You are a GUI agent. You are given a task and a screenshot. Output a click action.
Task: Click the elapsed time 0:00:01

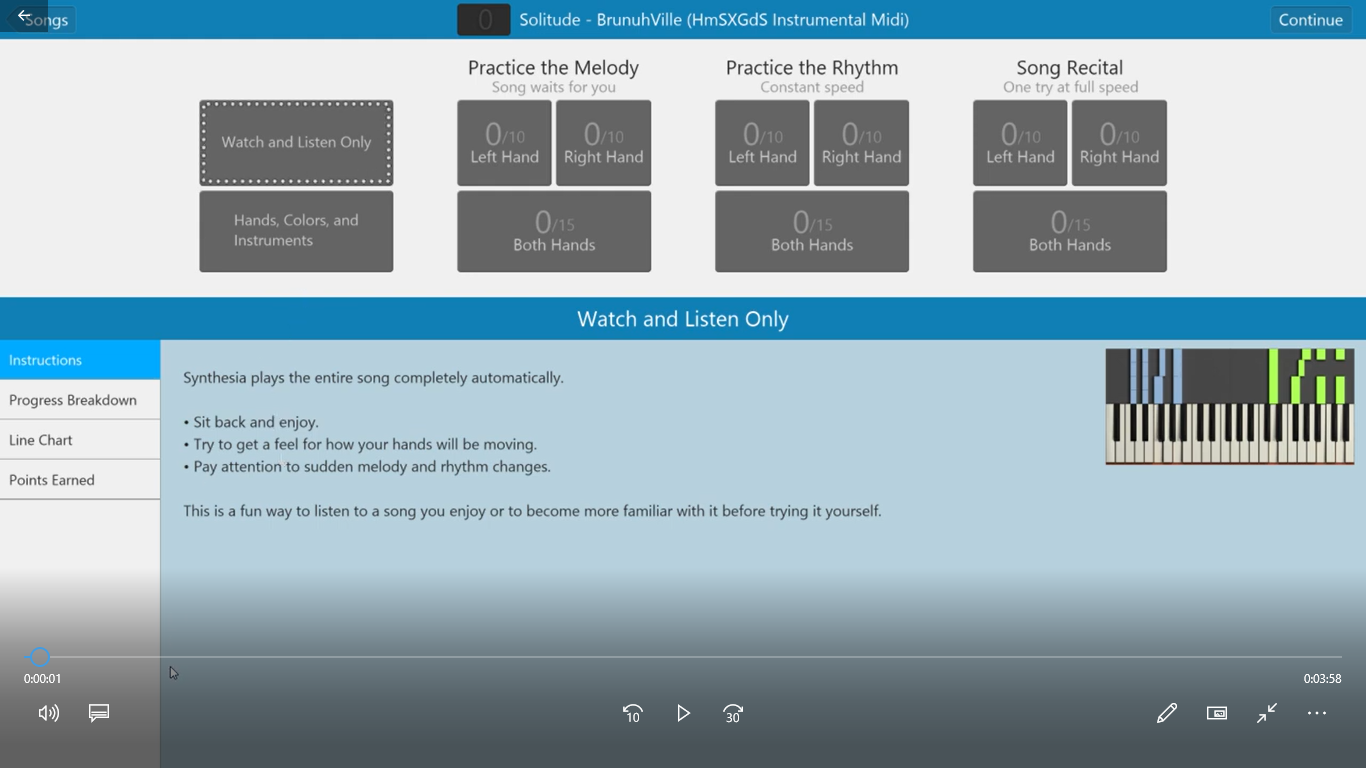coord(43,679)
